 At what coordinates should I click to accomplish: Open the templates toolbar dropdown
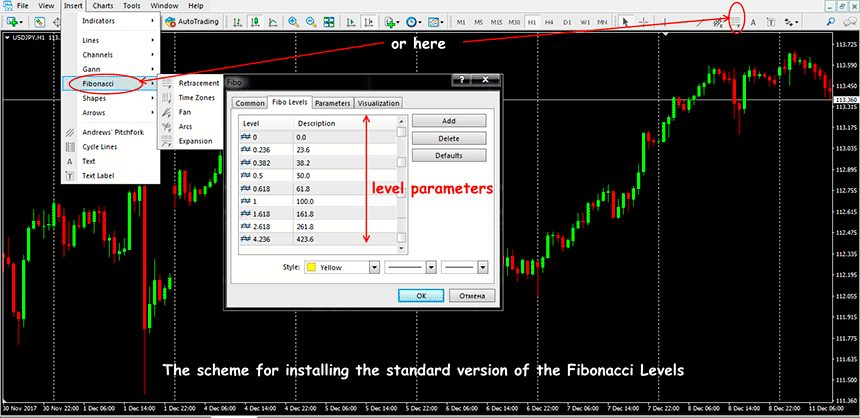[x=435, y=22]
